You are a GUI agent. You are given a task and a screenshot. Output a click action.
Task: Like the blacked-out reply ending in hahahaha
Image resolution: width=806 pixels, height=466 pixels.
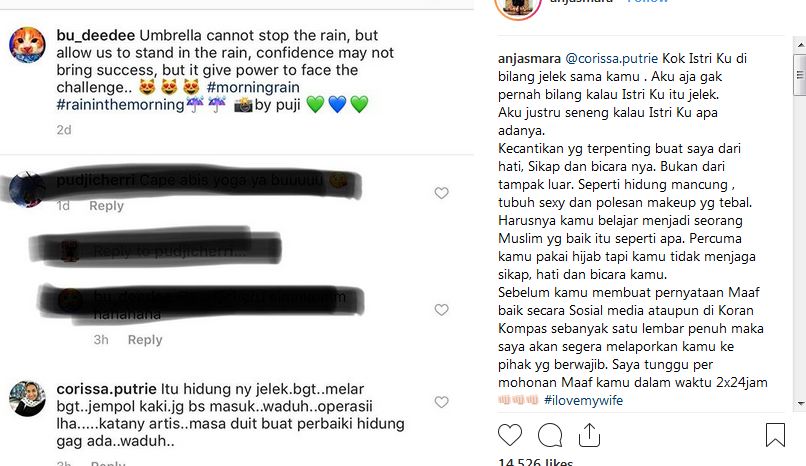point(441,309)
